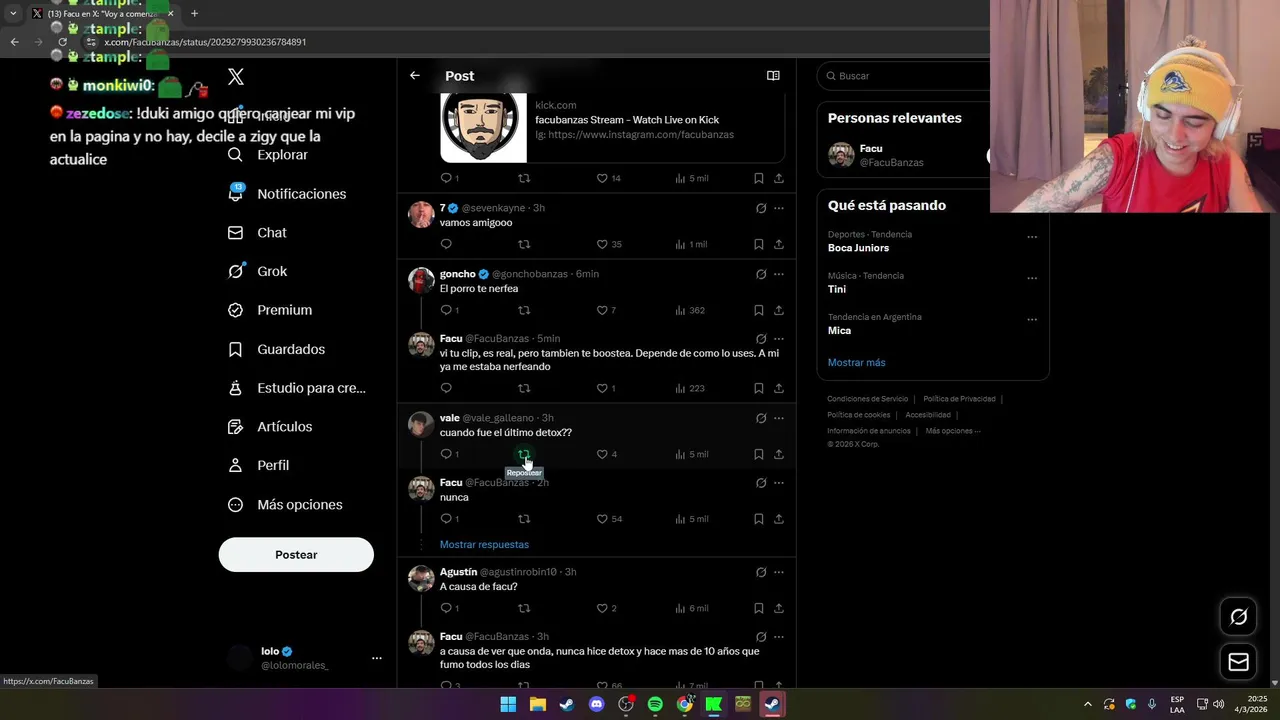Click the Postear button
The image size is (1280, 720).
(296, 555)
